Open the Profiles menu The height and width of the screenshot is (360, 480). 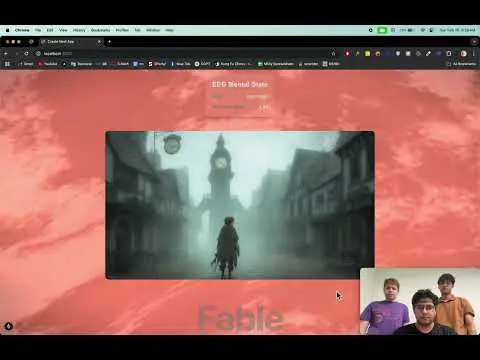click(x=122, y=30)
